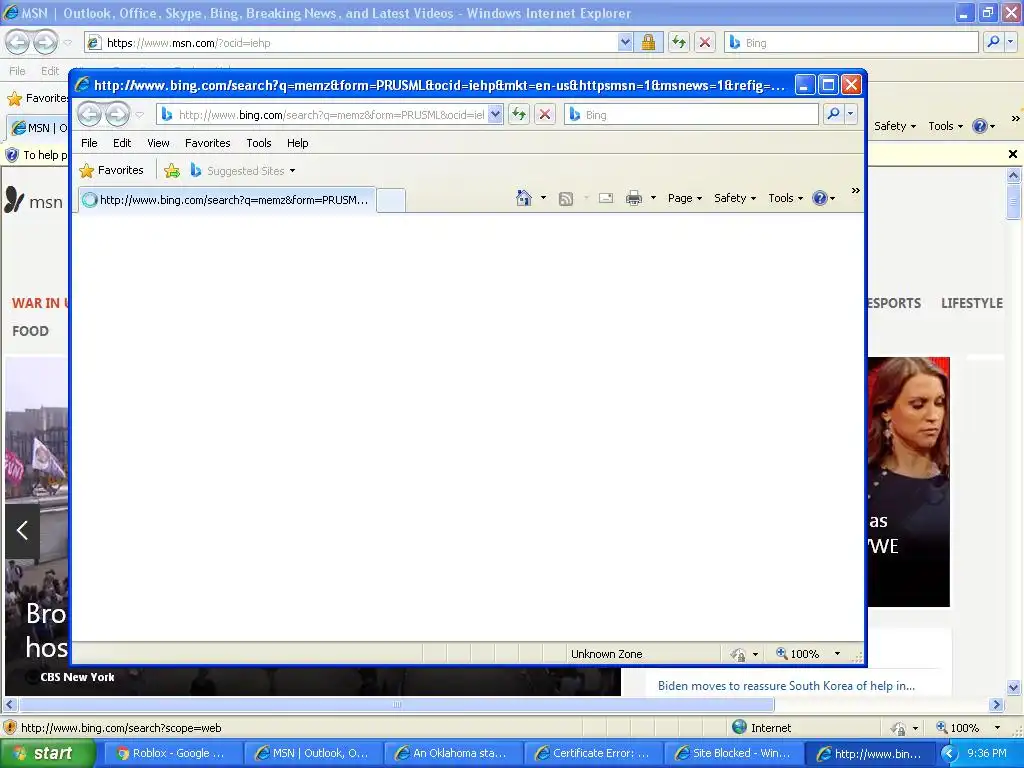Viewport: 1024px width, 768px height.
Task: Open Safety dropdown in front window
Action: point(735,198)
